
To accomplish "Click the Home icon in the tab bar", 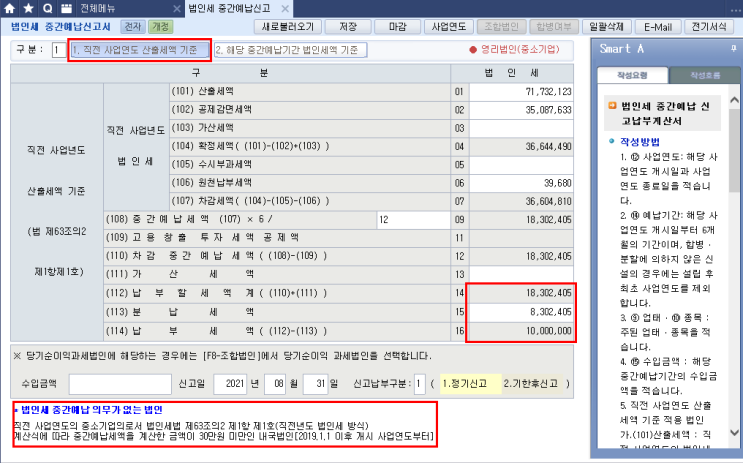I will coord(9,8).
